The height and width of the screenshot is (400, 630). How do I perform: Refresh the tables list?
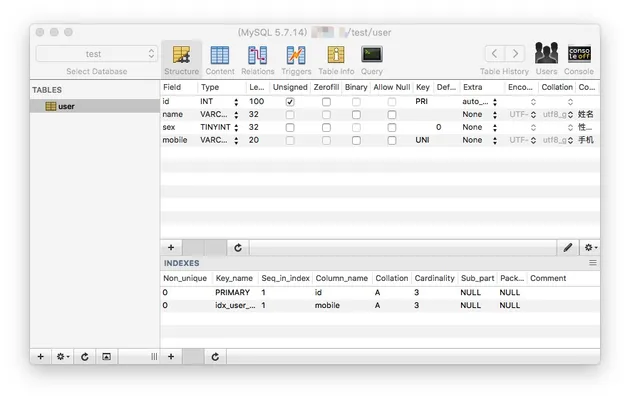[84, 357]
